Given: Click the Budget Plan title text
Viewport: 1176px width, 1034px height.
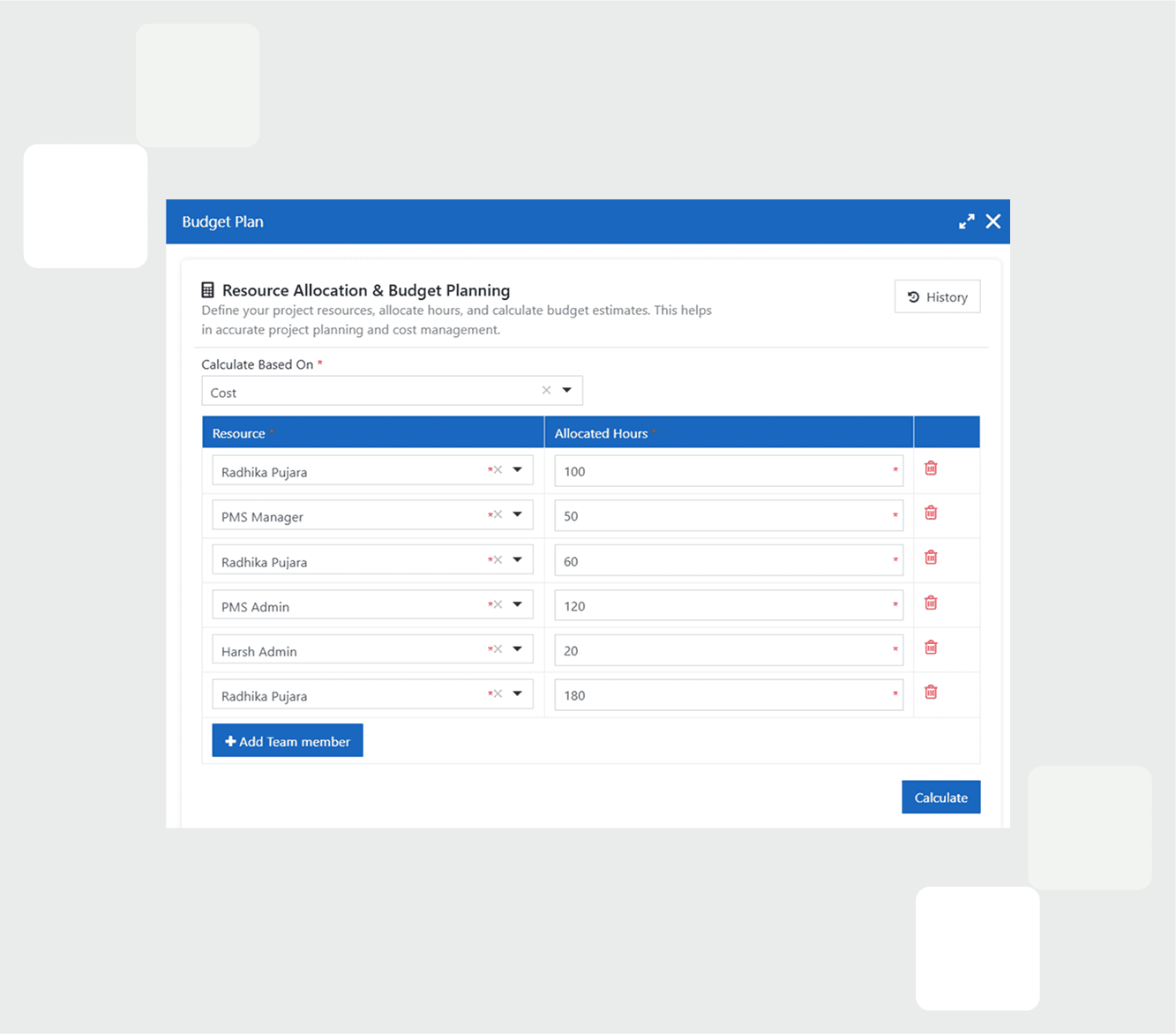Looking at the screenshot, I should coord(222,222).
